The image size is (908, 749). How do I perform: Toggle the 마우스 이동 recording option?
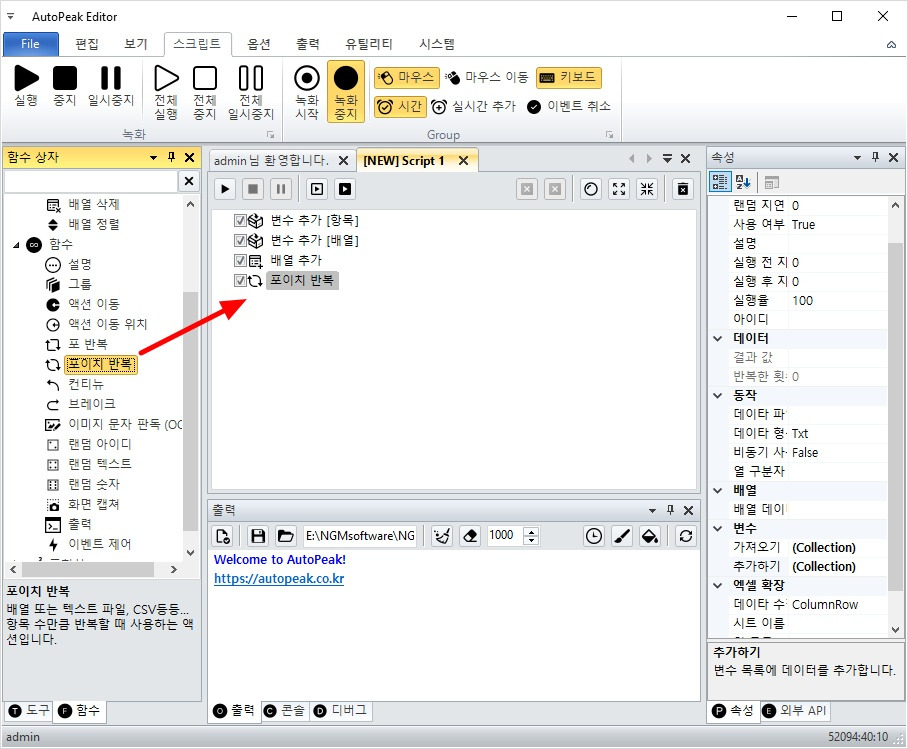(487, 77)
